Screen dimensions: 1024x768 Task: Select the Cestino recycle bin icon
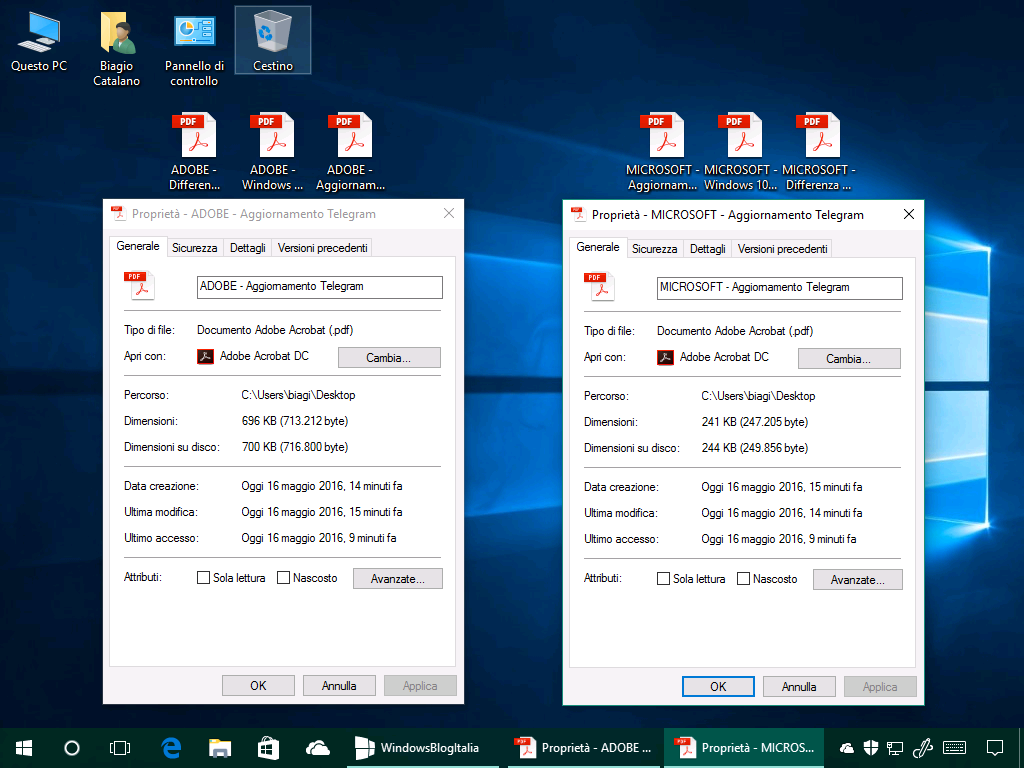(x=272, y=40)
